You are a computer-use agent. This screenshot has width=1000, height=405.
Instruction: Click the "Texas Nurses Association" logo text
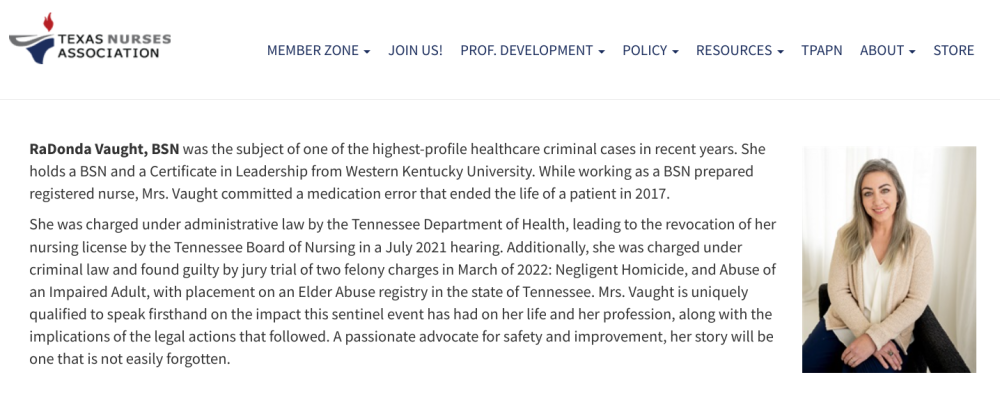point(114,45)
